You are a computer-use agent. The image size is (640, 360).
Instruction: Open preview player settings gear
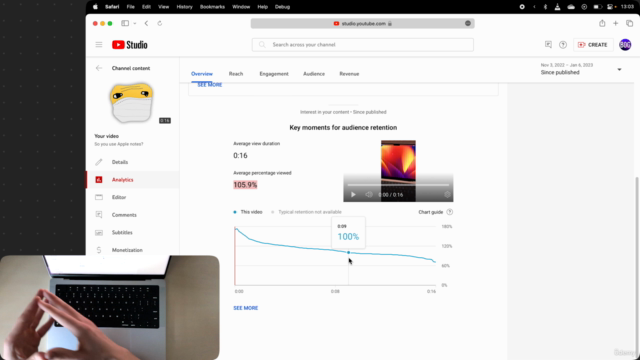pos(447,195)
